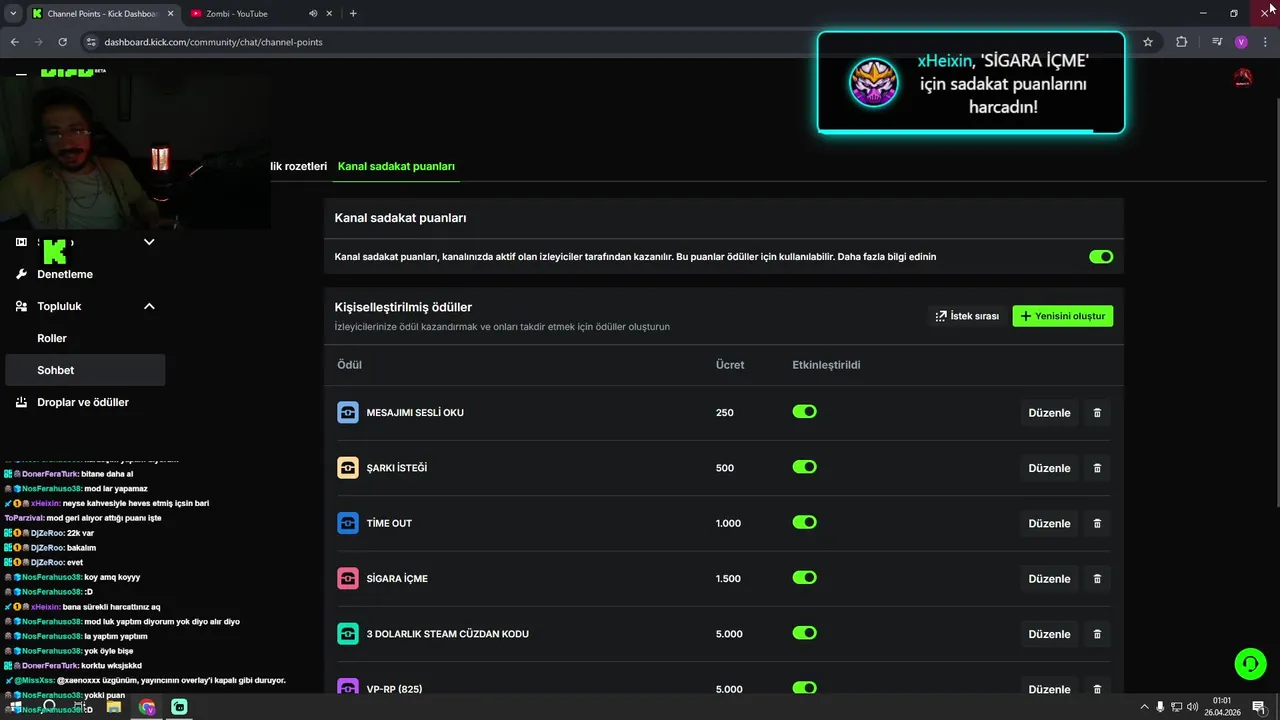1280x720 pixels.
Task: Open Roller in the sidebar
Action: coord(52,338)
